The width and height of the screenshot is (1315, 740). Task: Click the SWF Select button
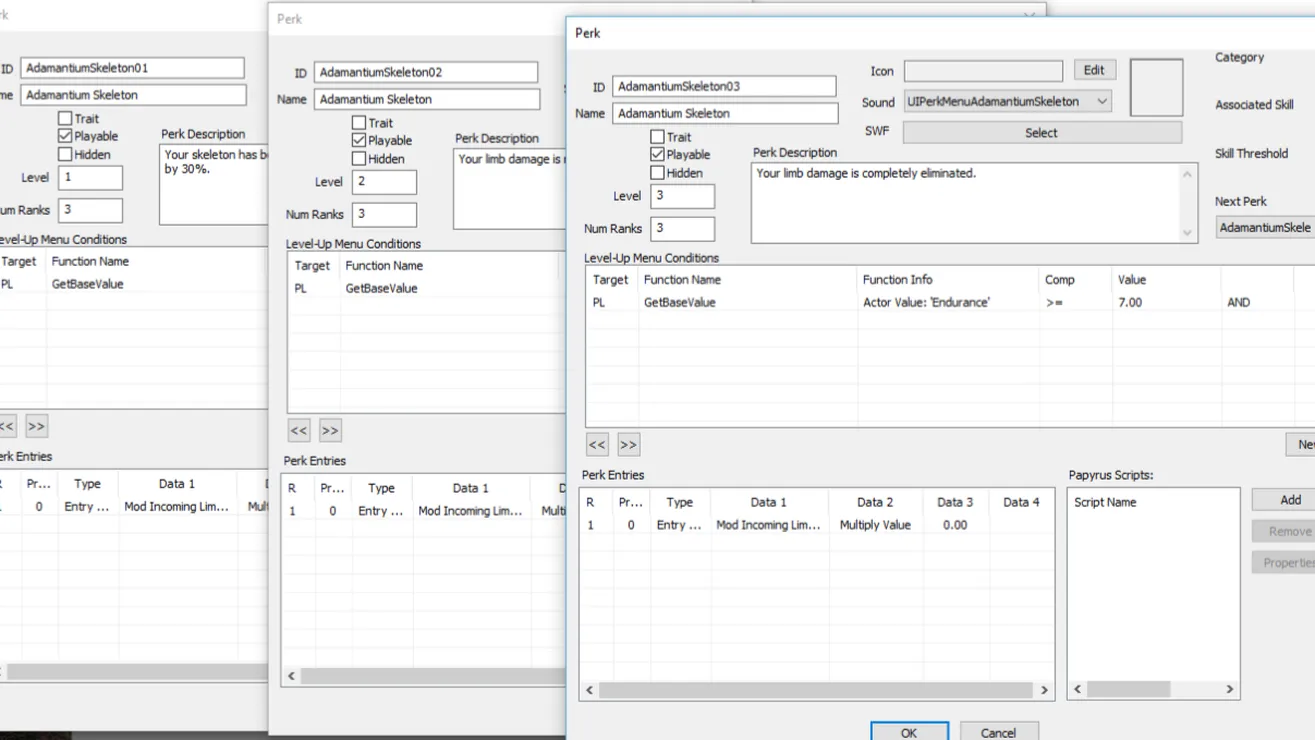click(x=1042, y=132)
